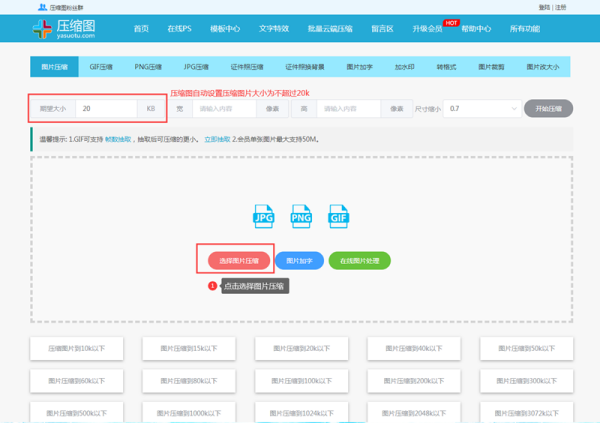Click 图片压缩到20k以下 preset
The image size is (600, 423).
[302, 348]
